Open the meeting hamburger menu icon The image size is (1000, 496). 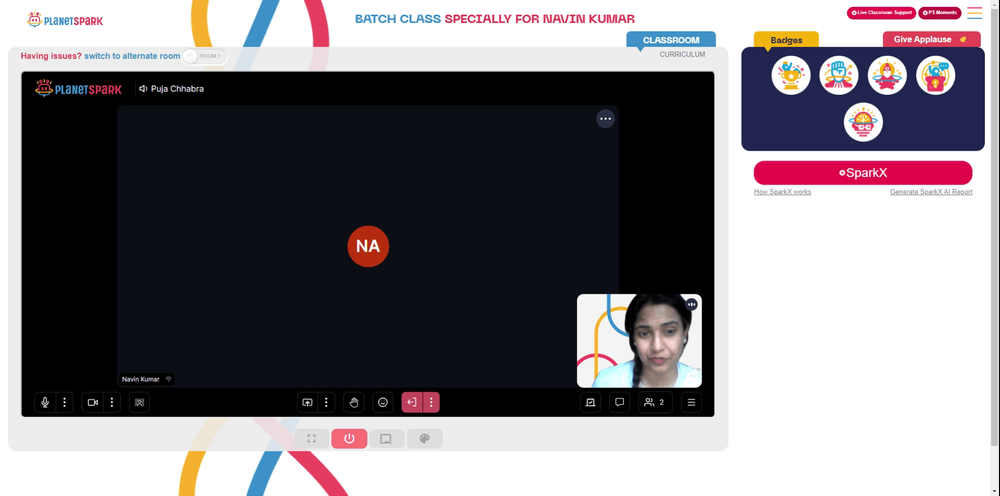tap(691, 402)
